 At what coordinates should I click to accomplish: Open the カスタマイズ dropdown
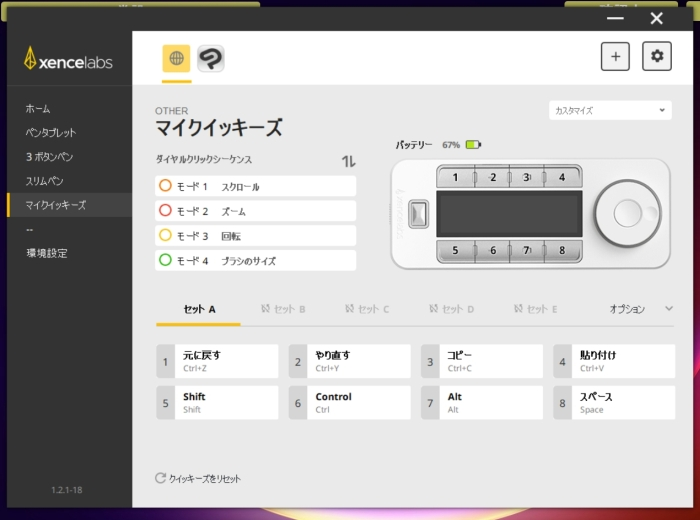click(610, 110)
